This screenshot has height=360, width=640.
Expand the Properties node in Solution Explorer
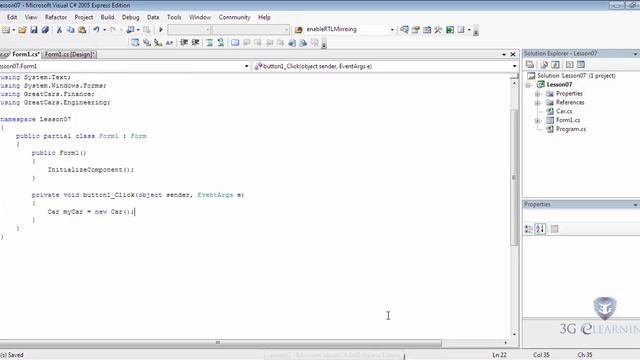coord(538,94)
